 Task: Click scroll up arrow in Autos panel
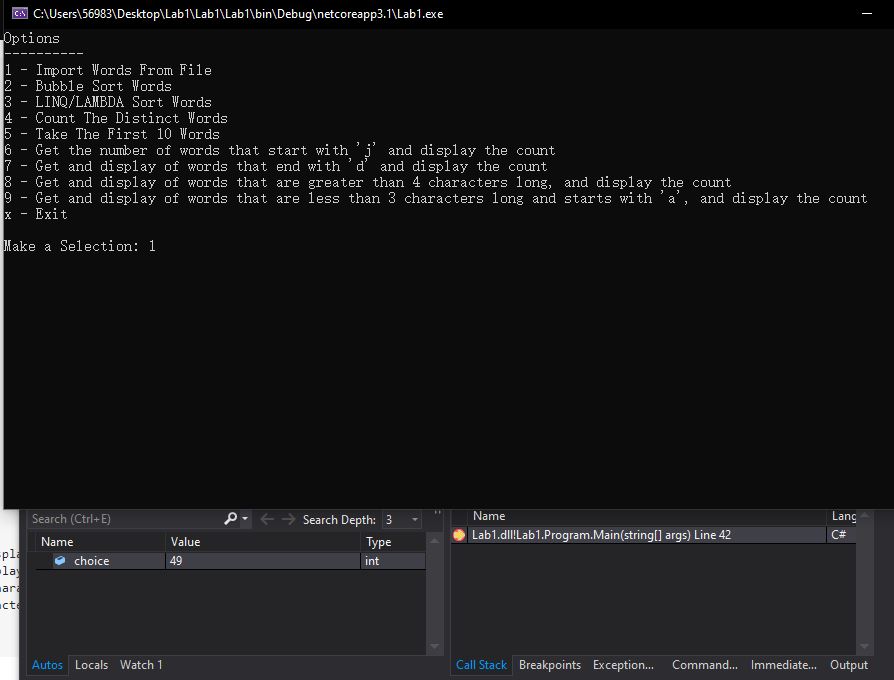coord(434,540)
